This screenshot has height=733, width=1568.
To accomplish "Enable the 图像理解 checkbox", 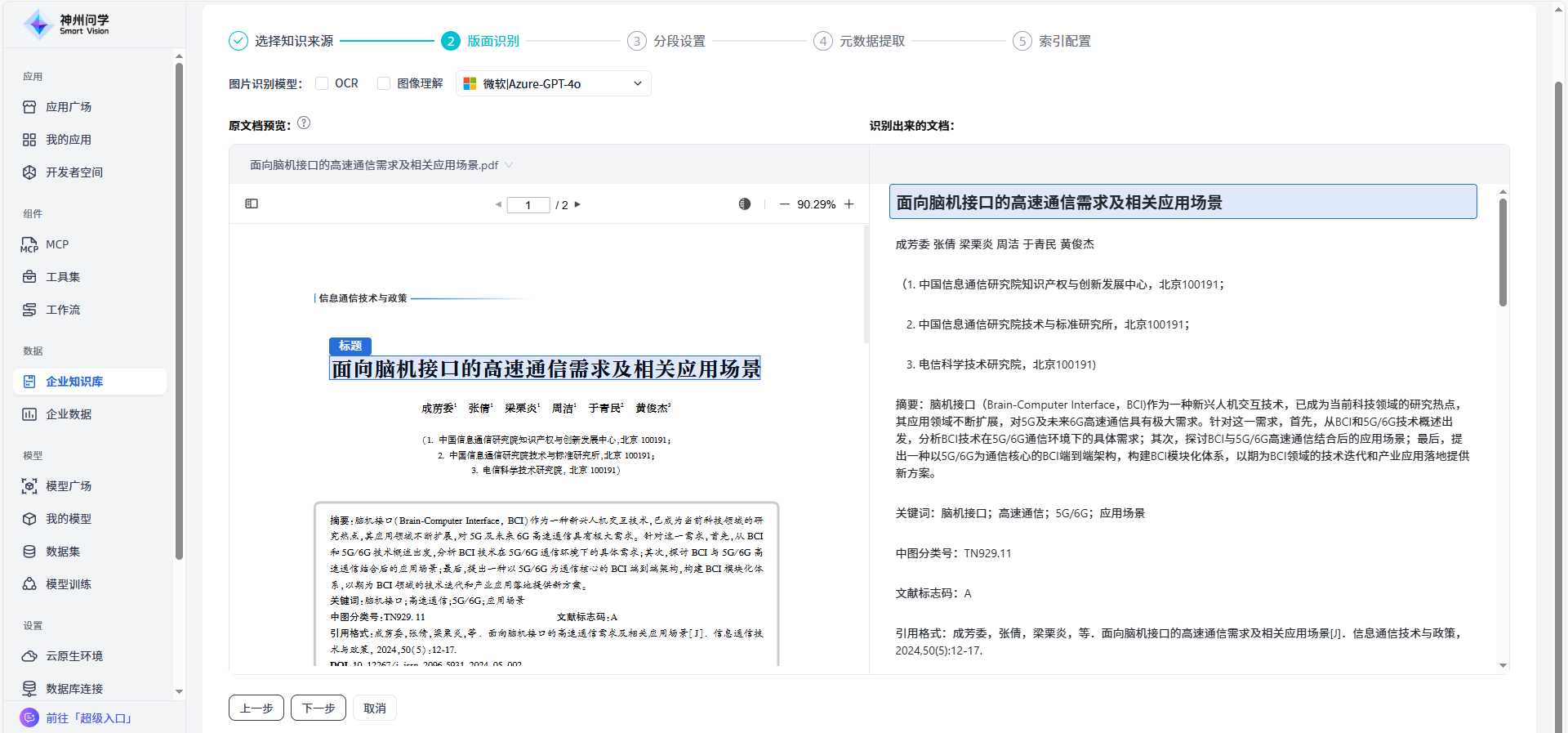I will coord(384,83).
